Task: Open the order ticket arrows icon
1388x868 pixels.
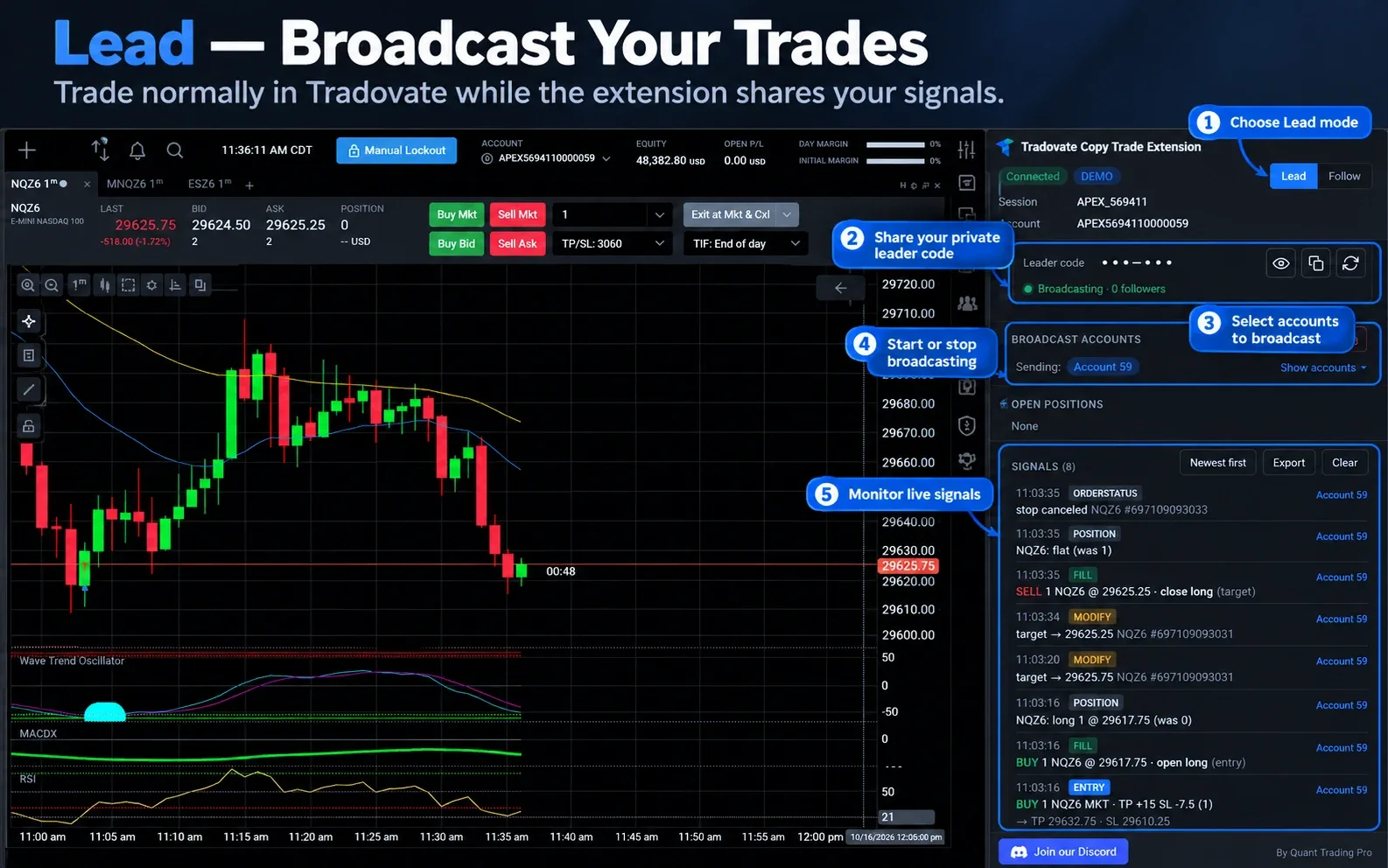Action: [x=101, y=150]
